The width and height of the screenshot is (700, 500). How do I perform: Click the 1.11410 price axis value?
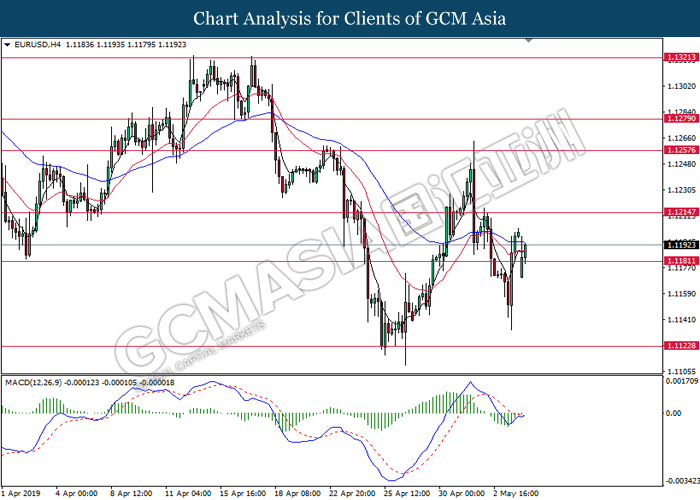682,320
